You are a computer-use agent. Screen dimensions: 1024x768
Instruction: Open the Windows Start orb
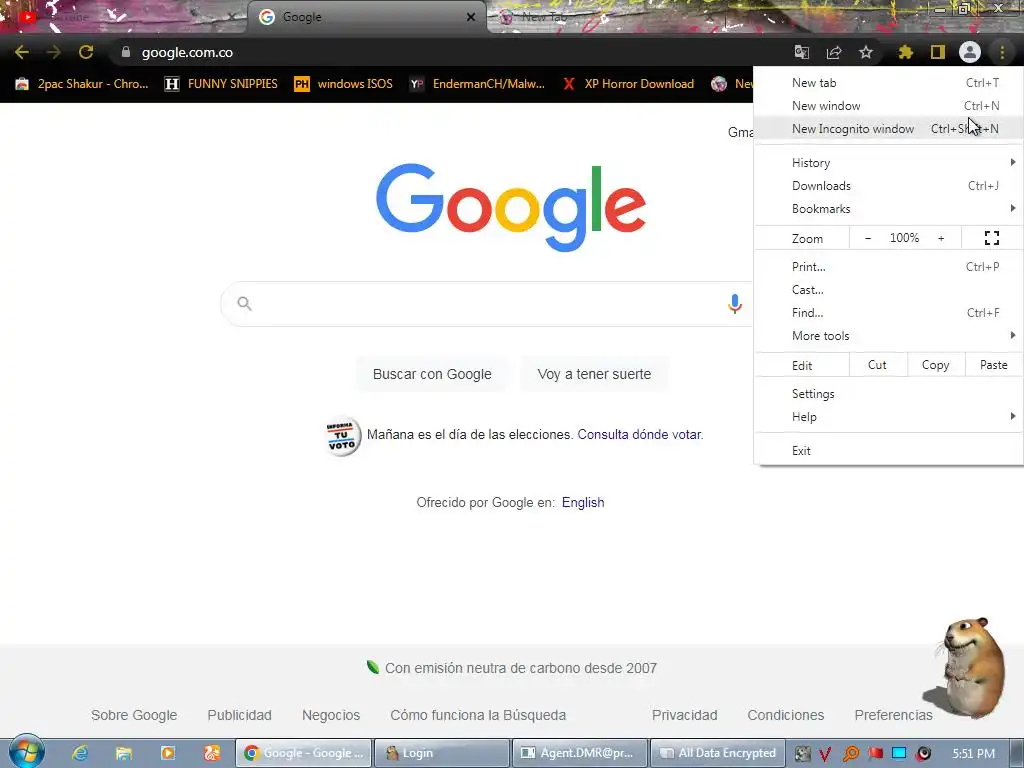(x=26, y=752)
